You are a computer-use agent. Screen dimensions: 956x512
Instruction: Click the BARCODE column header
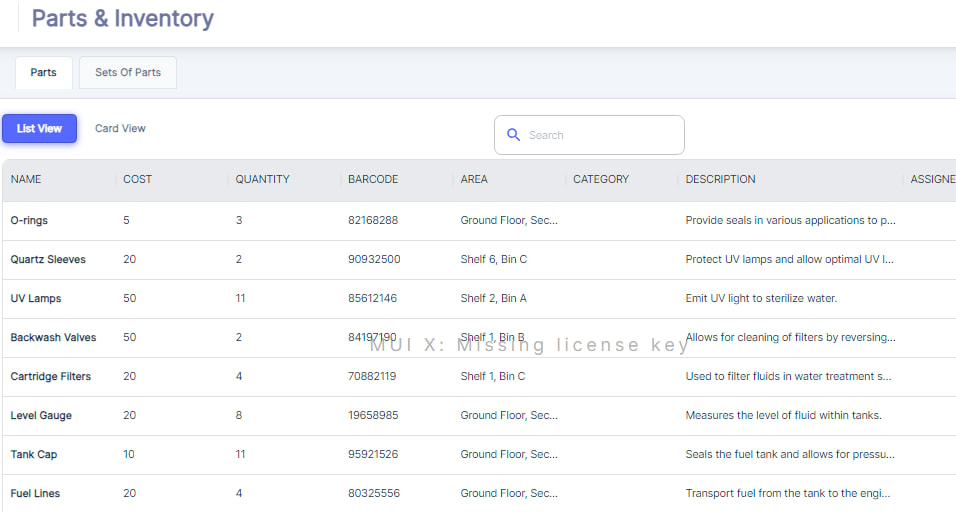tap(373, 180)
